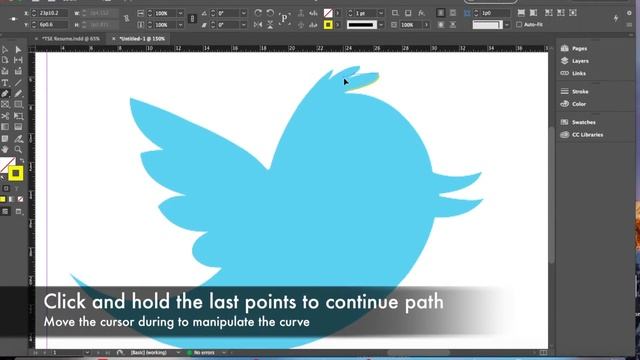This screenshot has width=640, height=360.
Task: Select the Content Placer tool
Action: [18, 71]
